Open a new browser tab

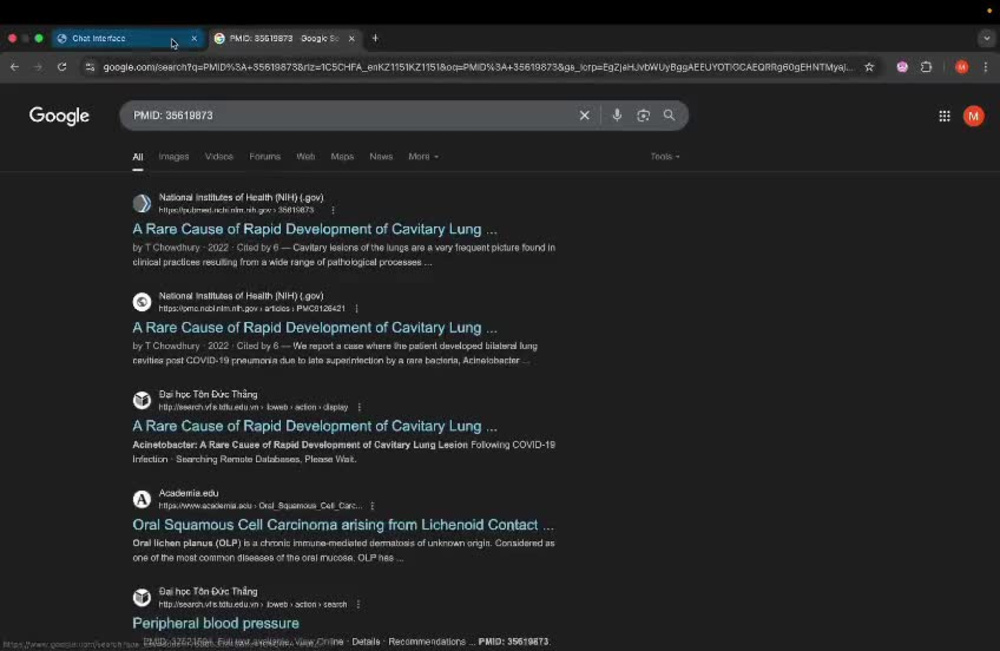pyautogui.click(x=375, y=38)
